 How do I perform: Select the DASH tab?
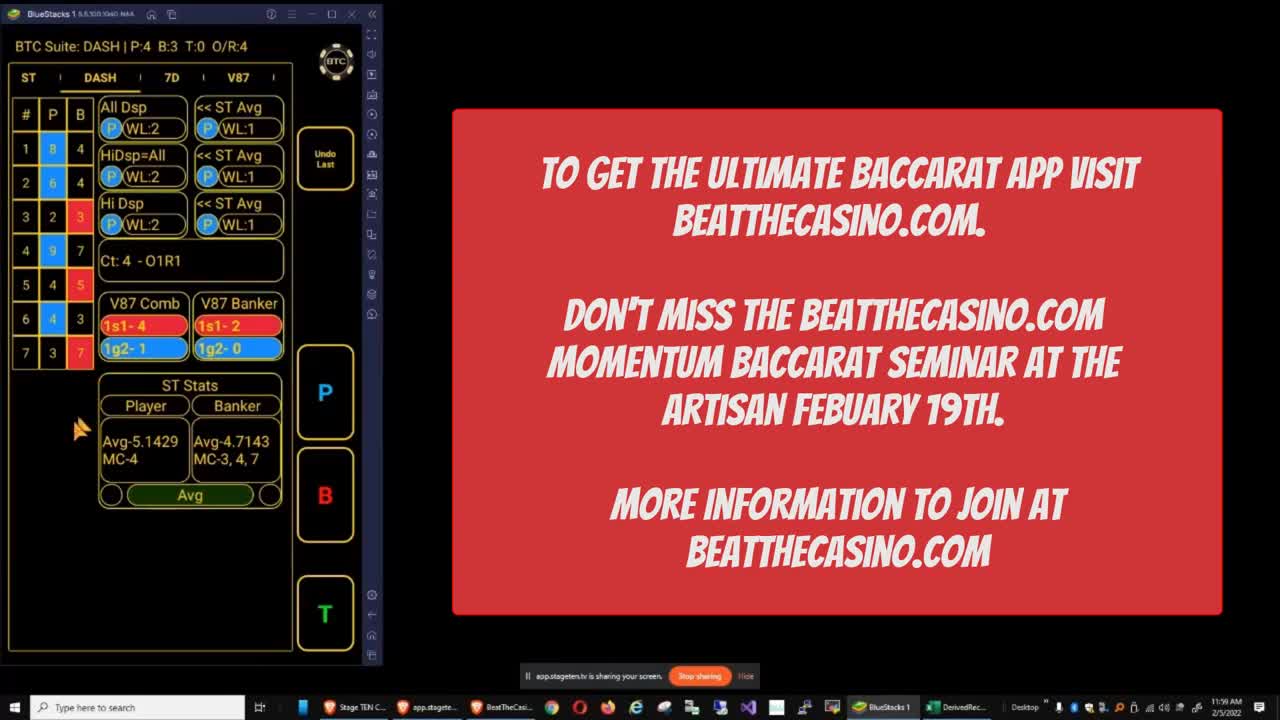(100, 77)
